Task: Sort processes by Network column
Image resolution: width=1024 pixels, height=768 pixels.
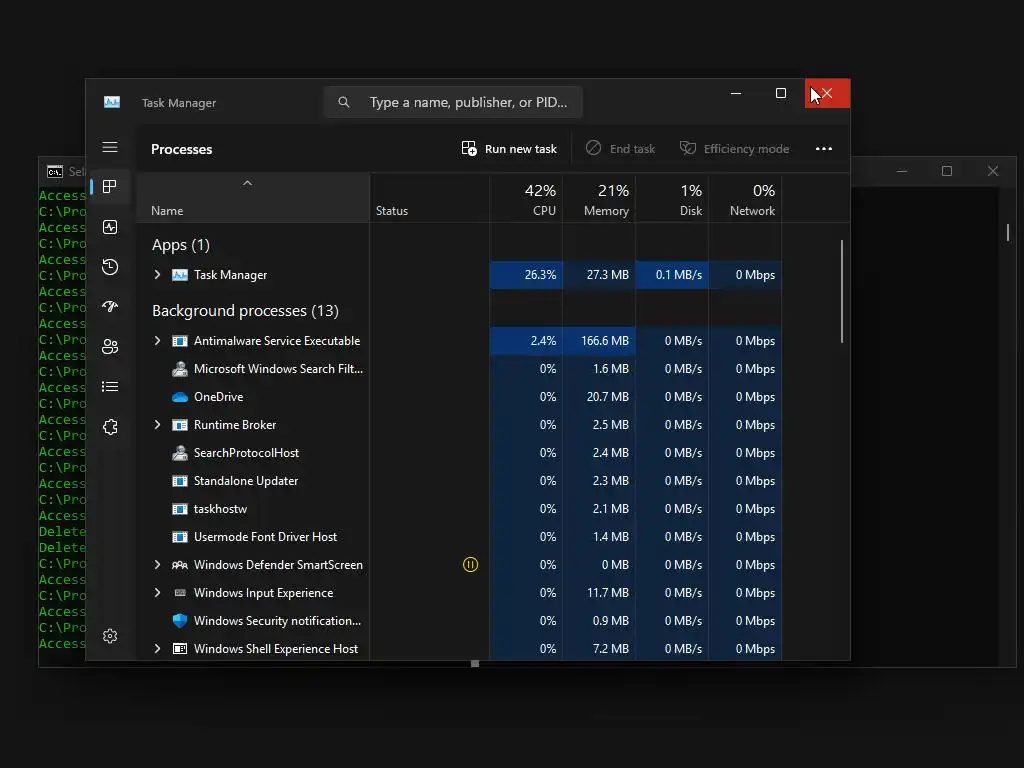Action: [x=745, y=199]
